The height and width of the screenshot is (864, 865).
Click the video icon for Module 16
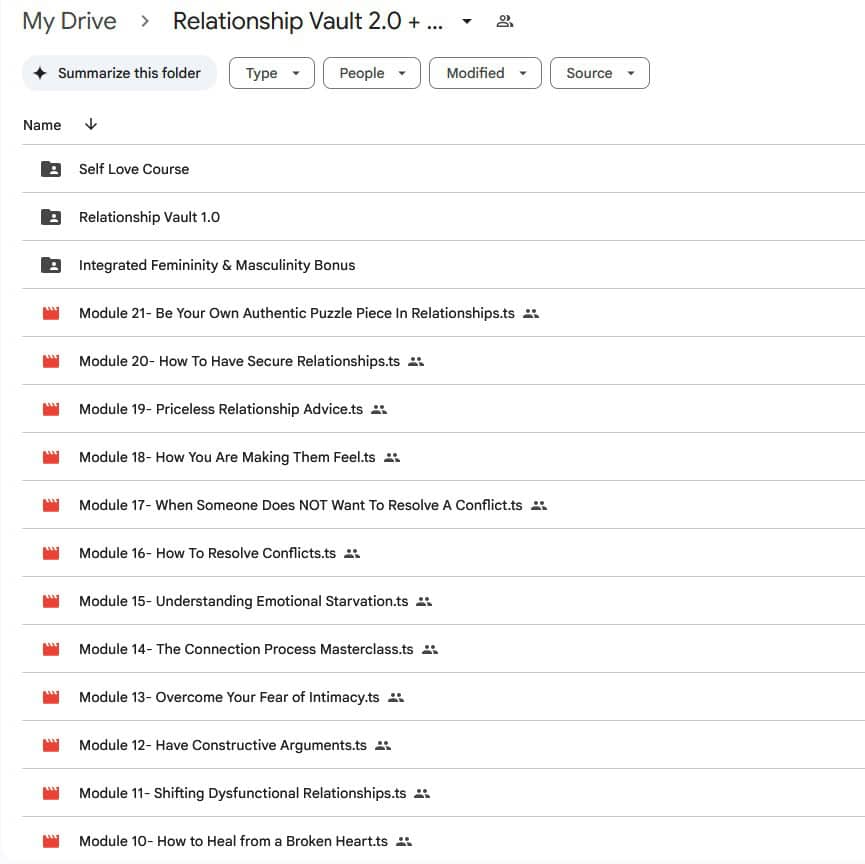tap(51, 553)
